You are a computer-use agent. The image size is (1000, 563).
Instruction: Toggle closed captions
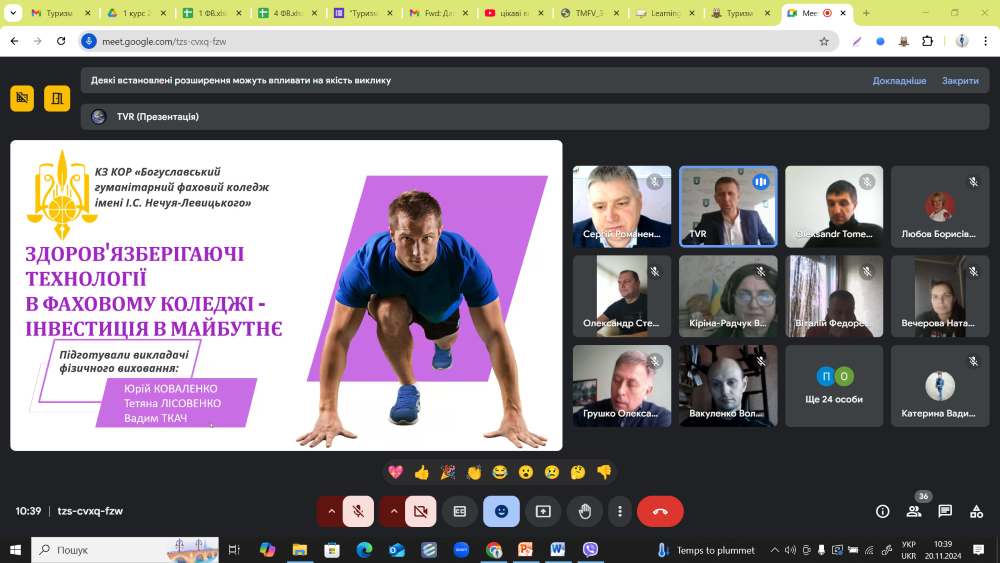coord(460,511)
